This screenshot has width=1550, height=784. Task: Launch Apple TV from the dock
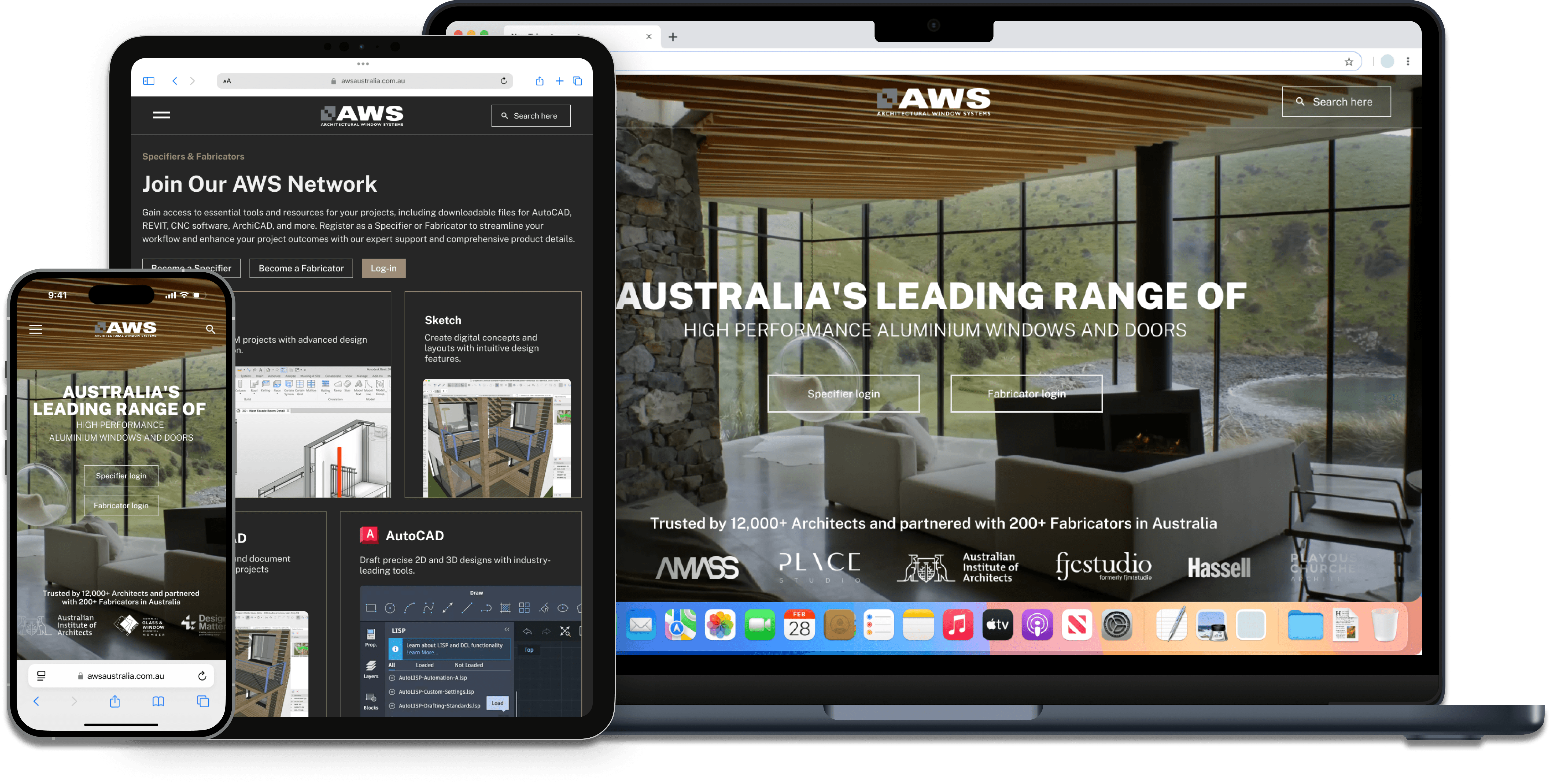tap(997, 625)
